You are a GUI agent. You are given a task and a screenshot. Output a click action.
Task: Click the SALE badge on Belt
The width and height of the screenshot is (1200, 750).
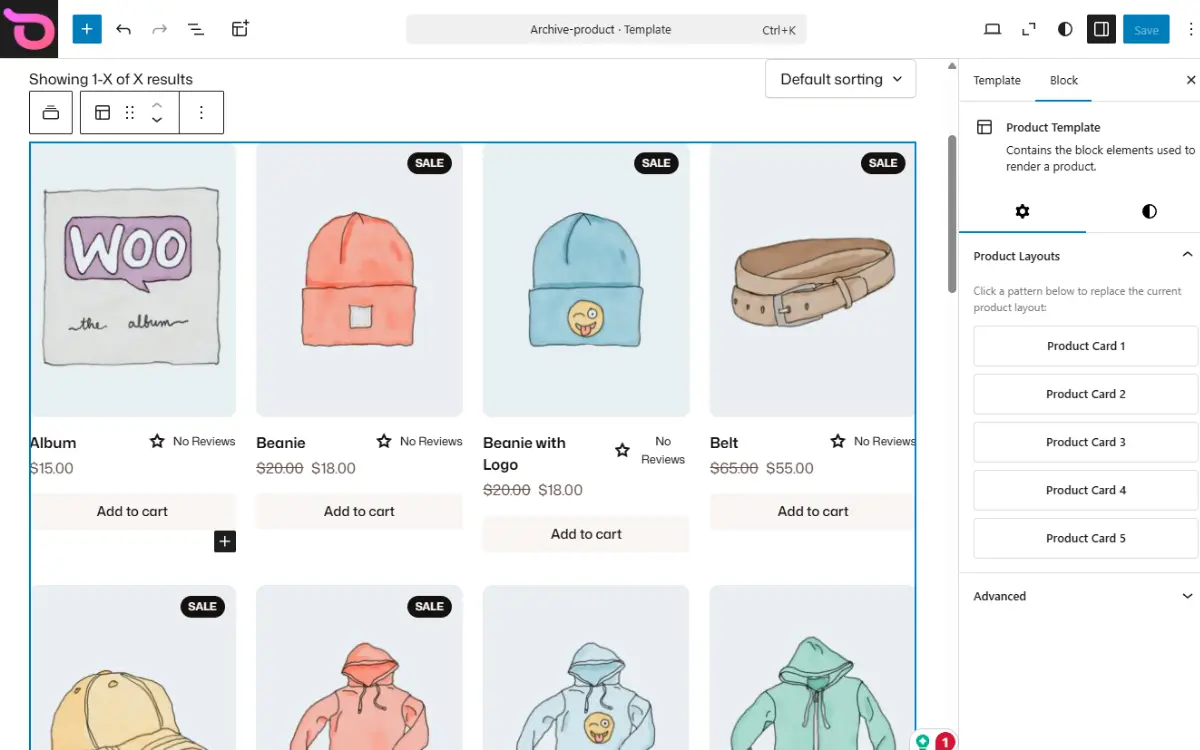[883, 163]
